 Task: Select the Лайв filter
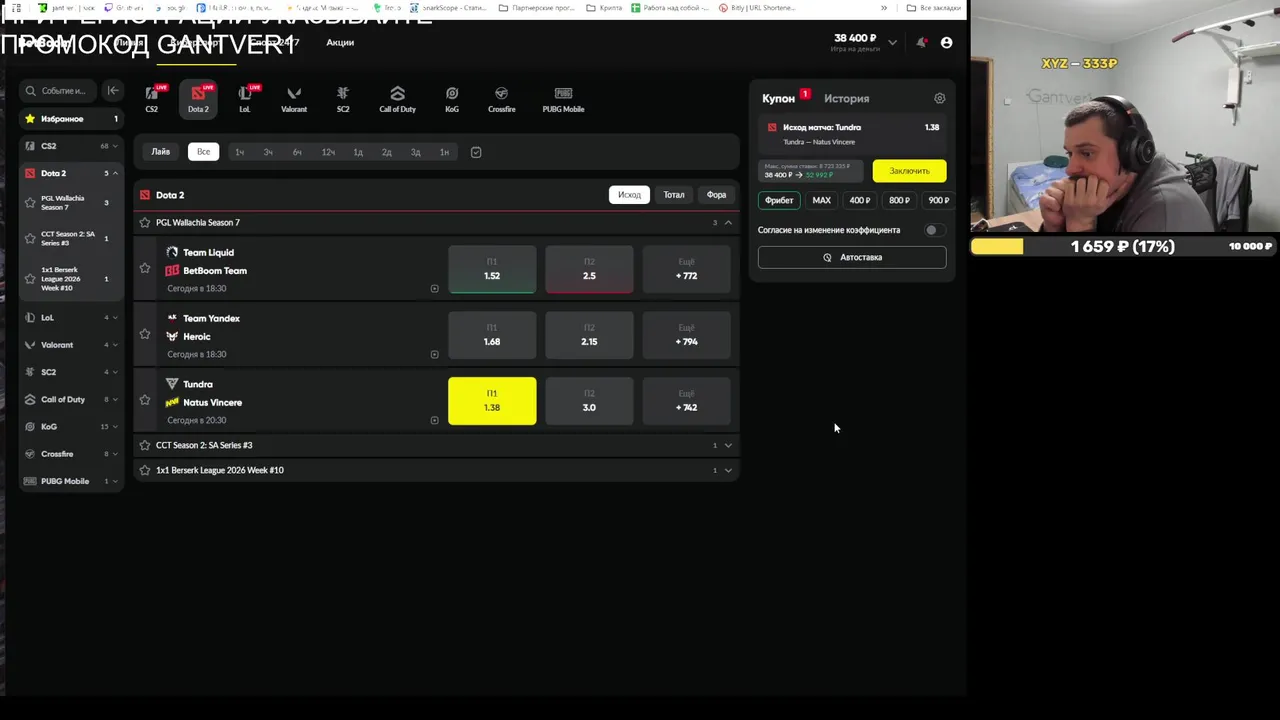[161, 152]
